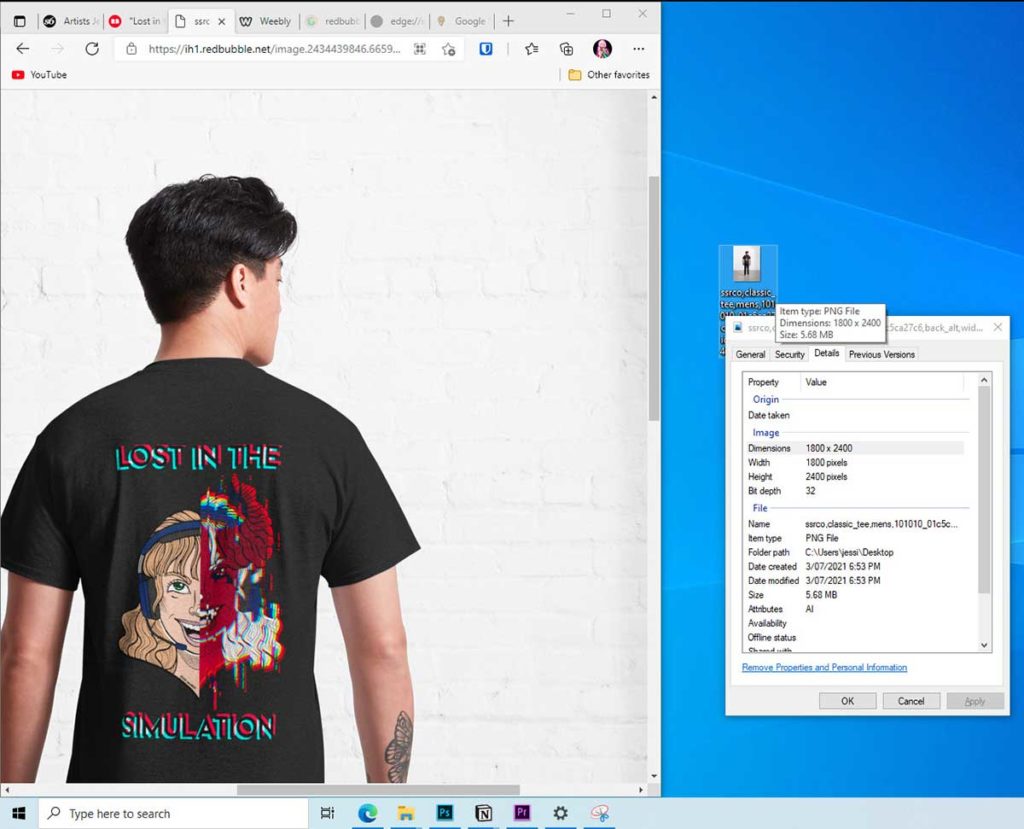Open Edge Settings and more menu
1024x829 pixels.
coord(639,49)
